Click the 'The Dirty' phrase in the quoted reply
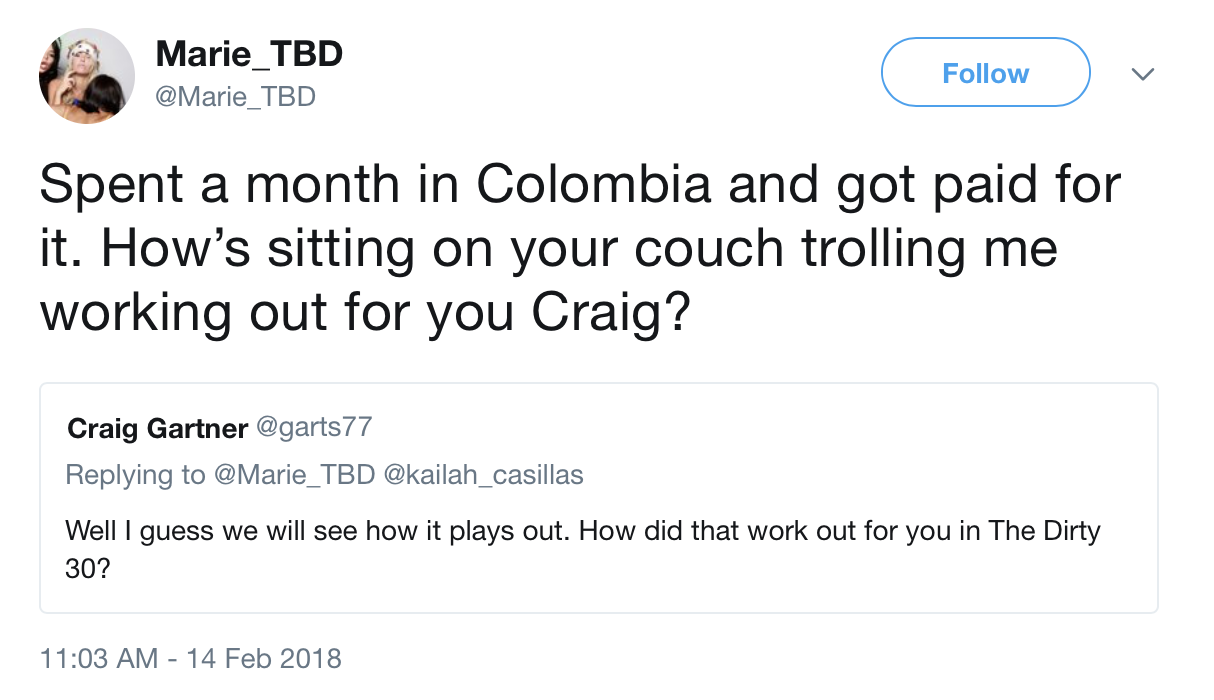The height and width of the screenshot is (700, 1214). (x=1045, y=531)
